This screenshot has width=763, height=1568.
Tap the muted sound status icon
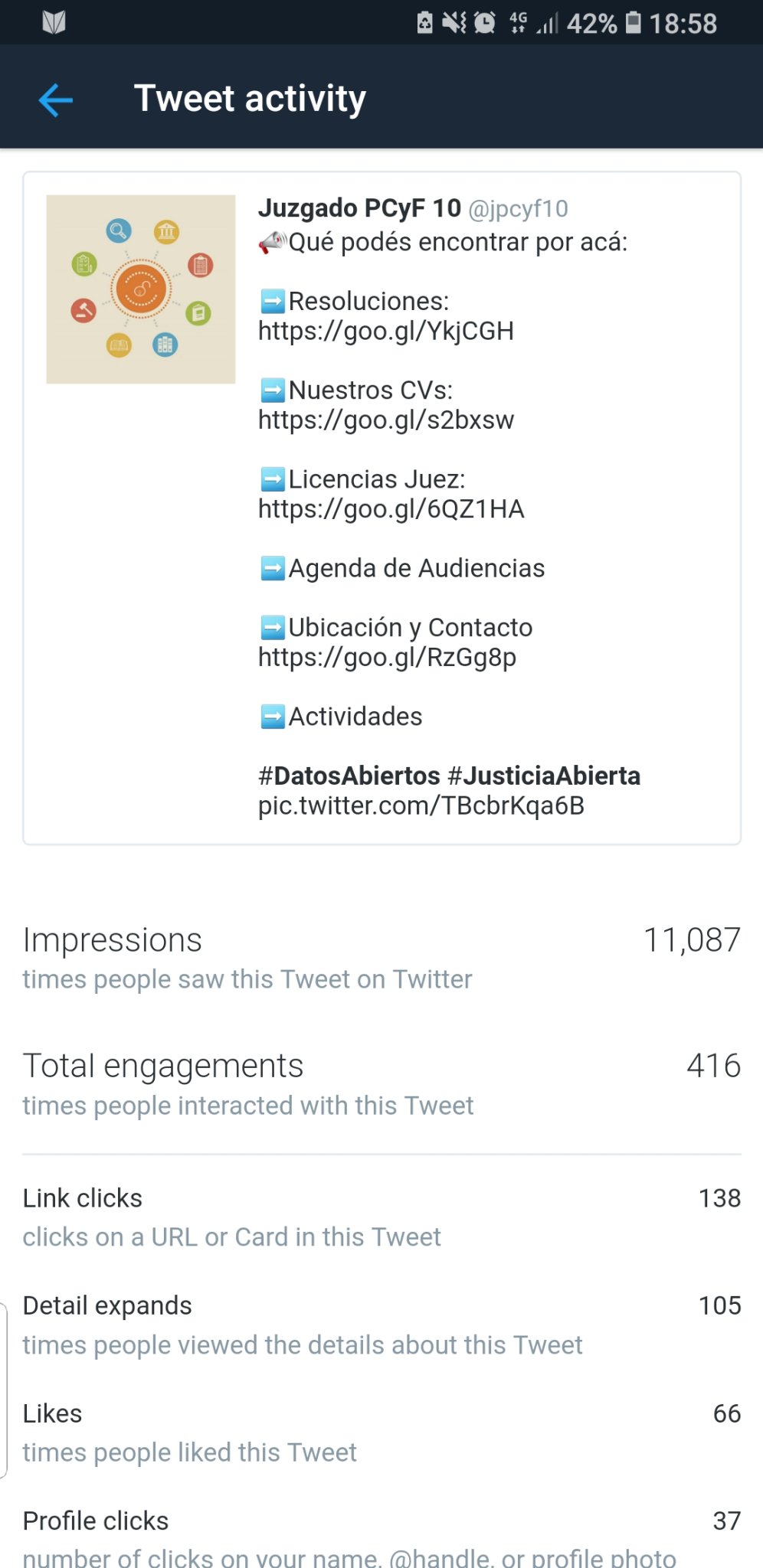[x=454, y=23]
